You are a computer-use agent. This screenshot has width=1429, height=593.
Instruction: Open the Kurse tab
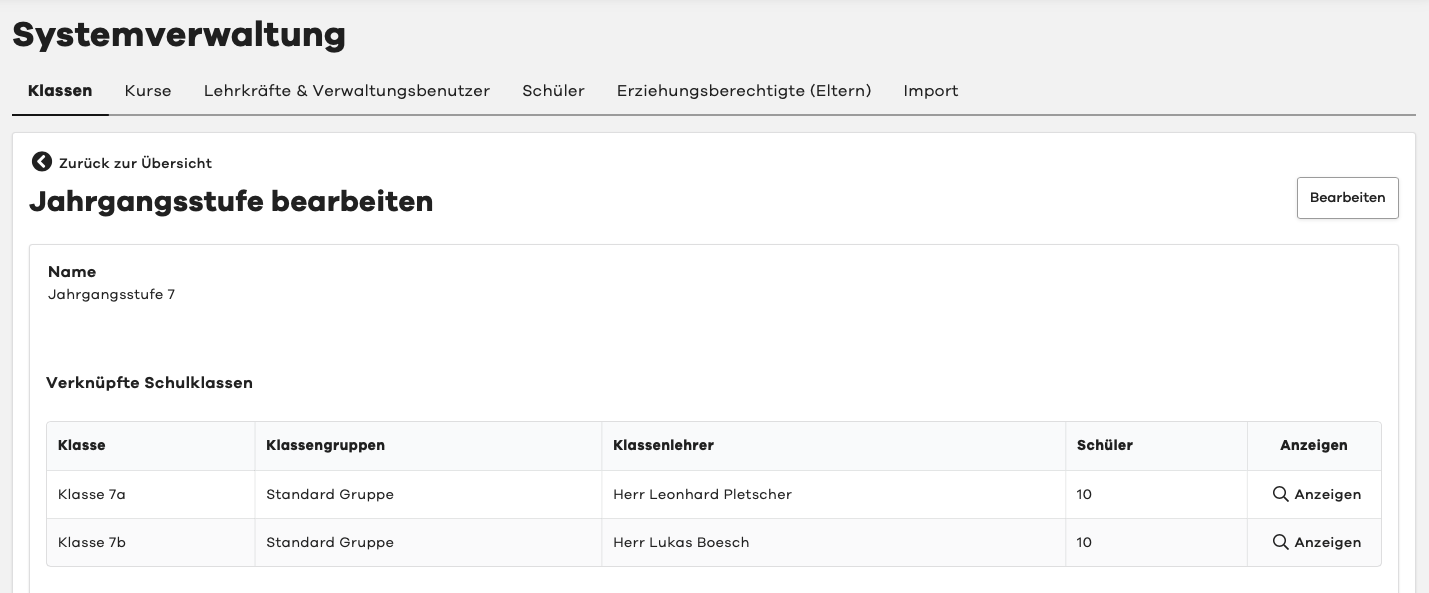click(148, 91)
